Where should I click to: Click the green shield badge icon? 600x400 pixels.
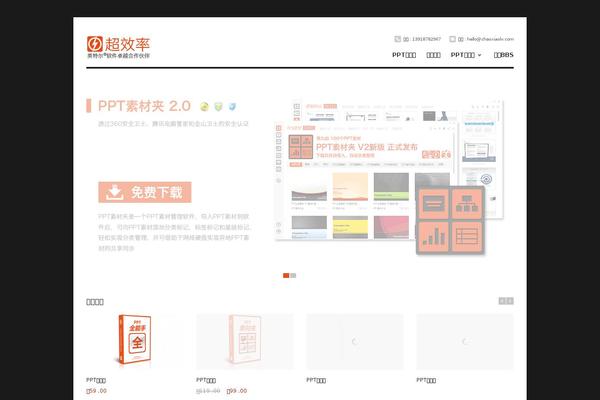tap(218, 106)
